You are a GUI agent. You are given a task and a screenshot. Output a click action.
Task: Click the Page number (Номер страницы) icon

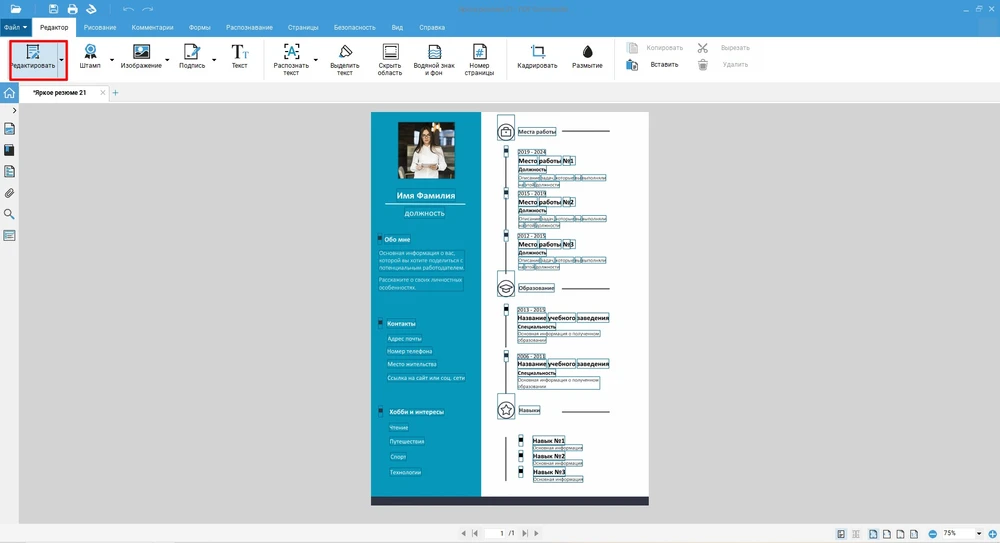480,59
